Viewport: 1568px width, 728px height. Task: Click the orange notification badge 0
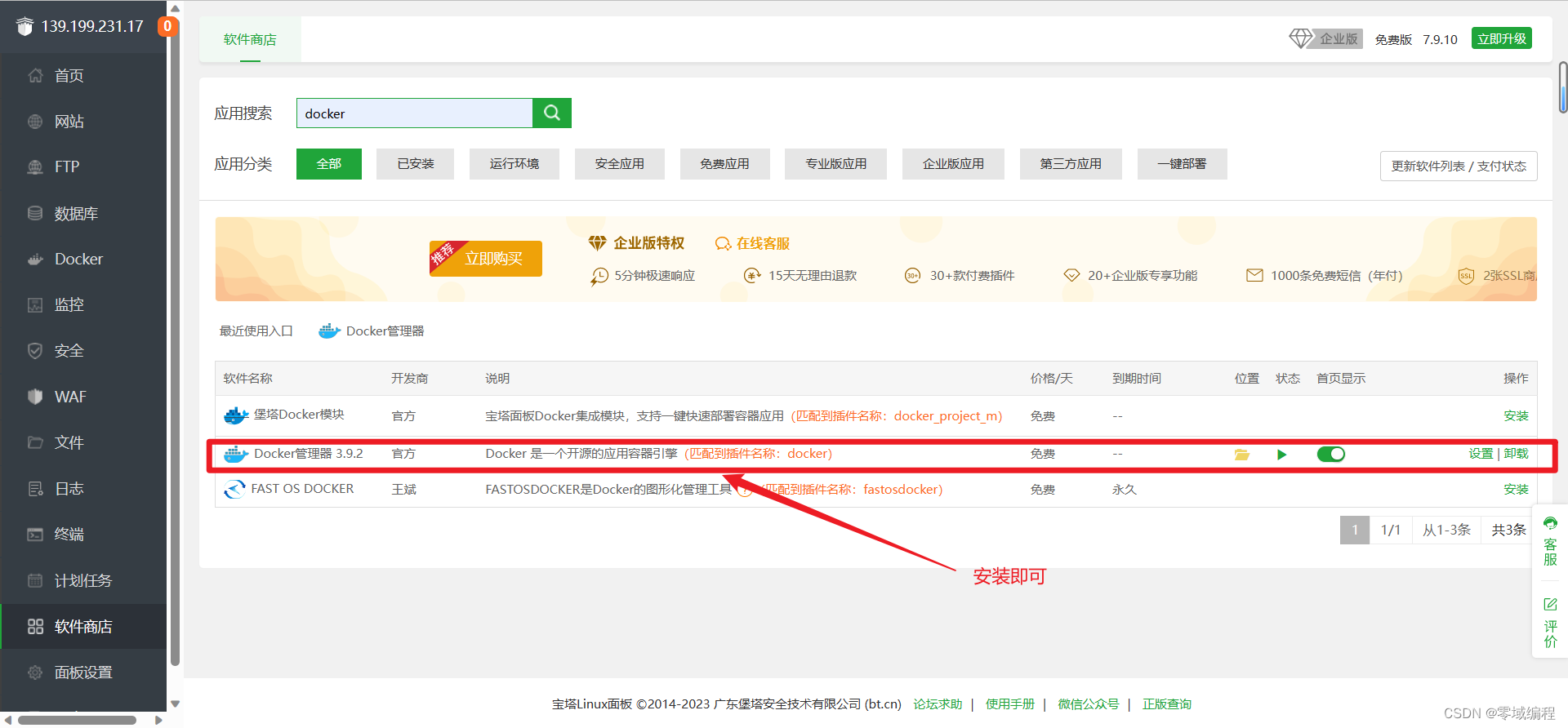coord(167,26)
